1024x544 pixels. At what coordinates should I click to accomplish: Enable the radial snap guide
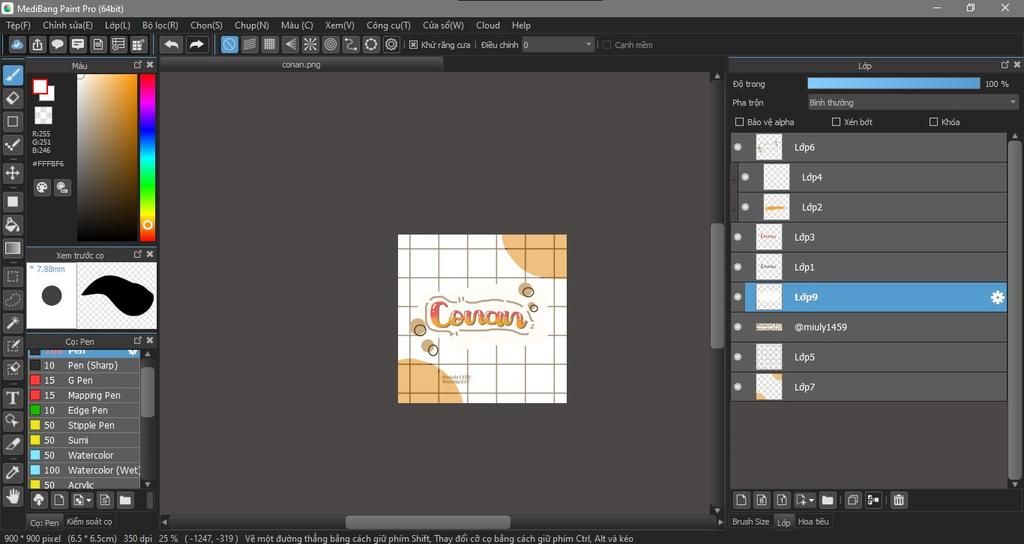[310, 44]
